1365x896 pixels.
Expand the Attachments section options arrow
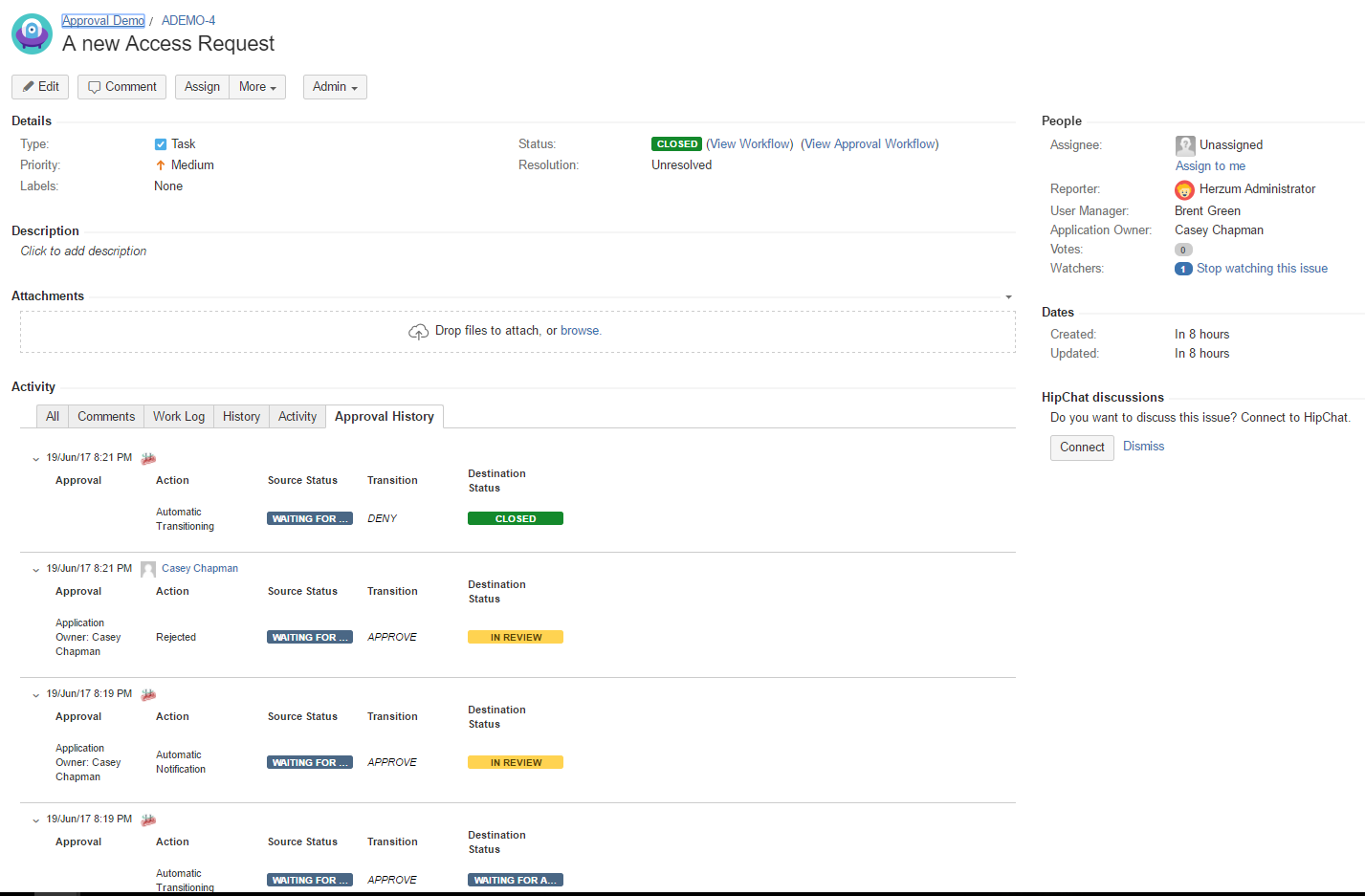pyautogui.click(x=1008, y=297)
